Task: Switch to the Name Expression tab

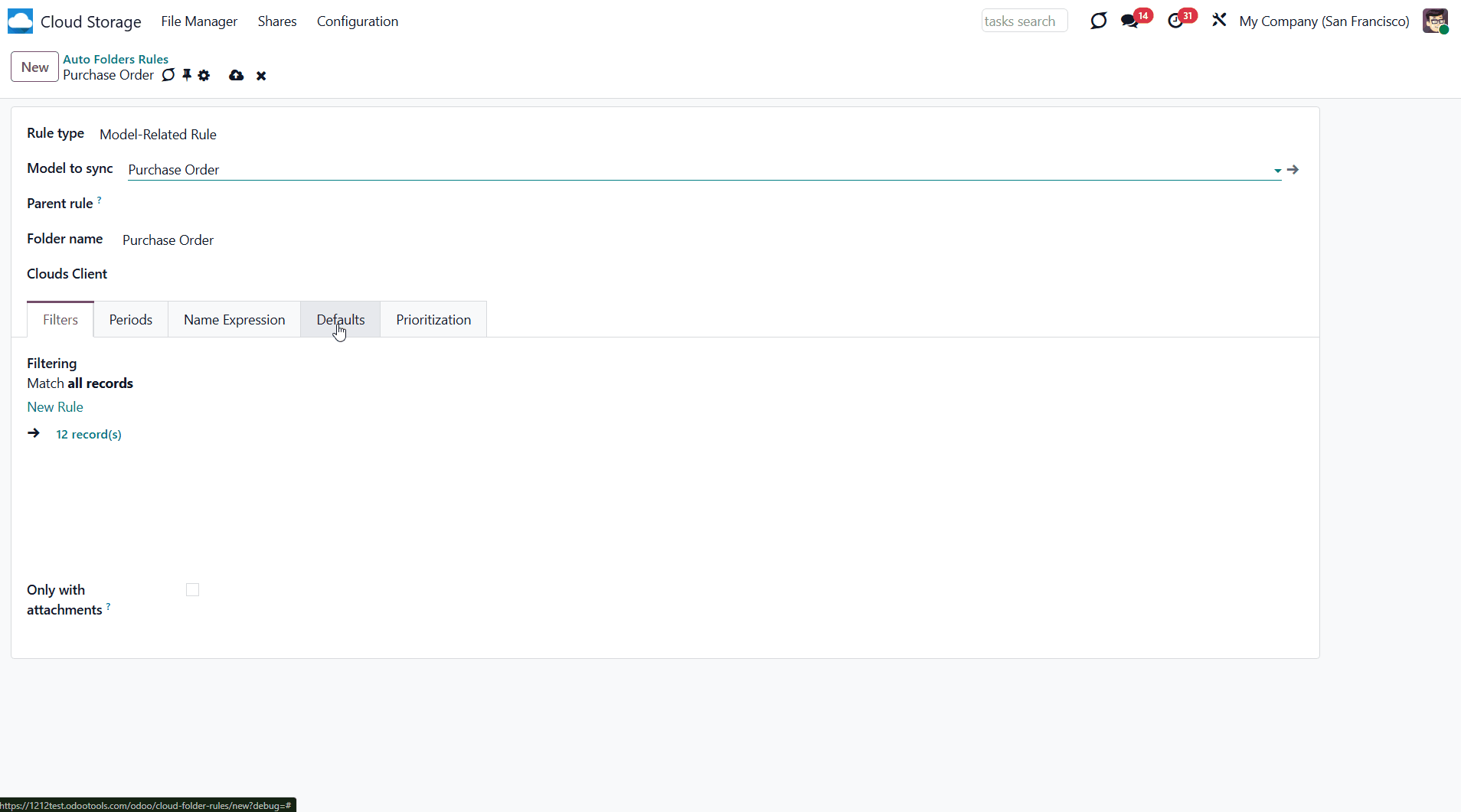Action: click(x=234, y=320)
